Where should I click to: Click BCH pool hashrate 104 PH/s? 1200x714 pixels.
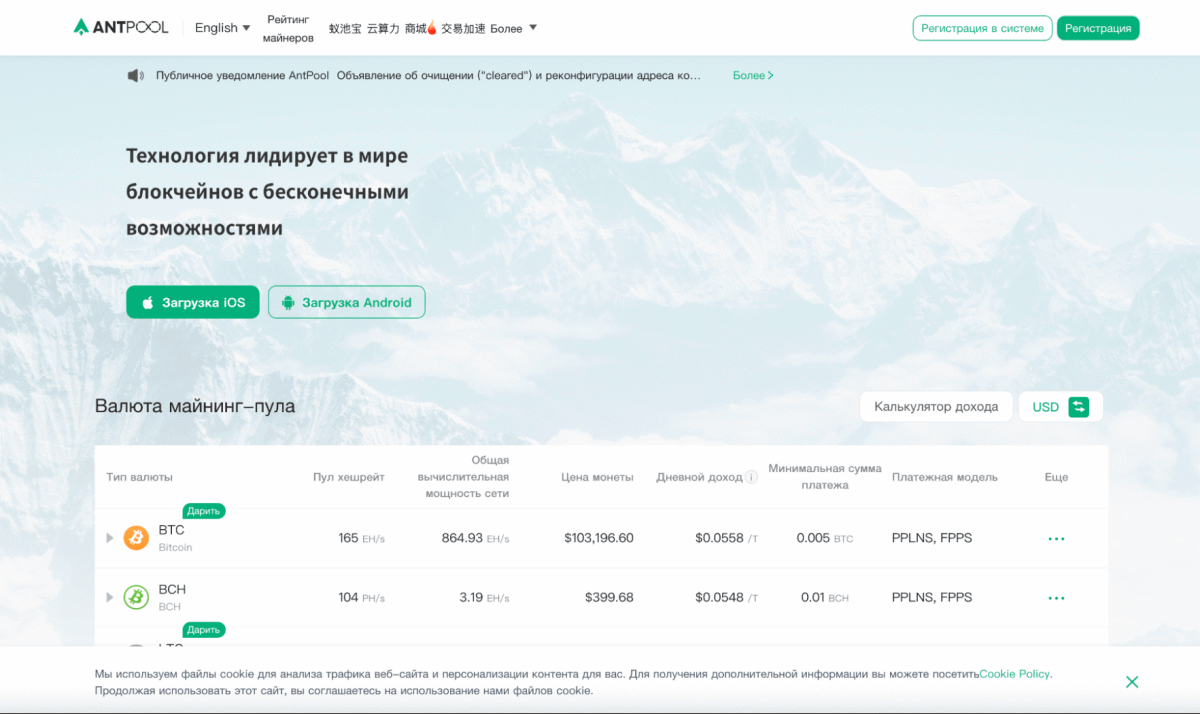(x=361, y=597)
